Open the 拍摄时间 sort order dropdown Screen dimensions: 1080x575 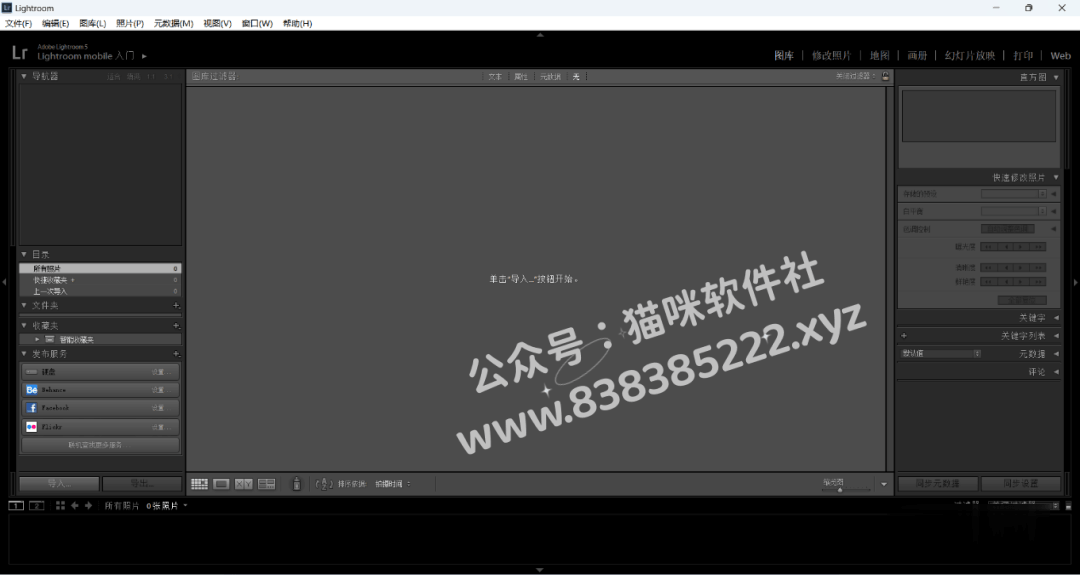(x=393, y=484)
